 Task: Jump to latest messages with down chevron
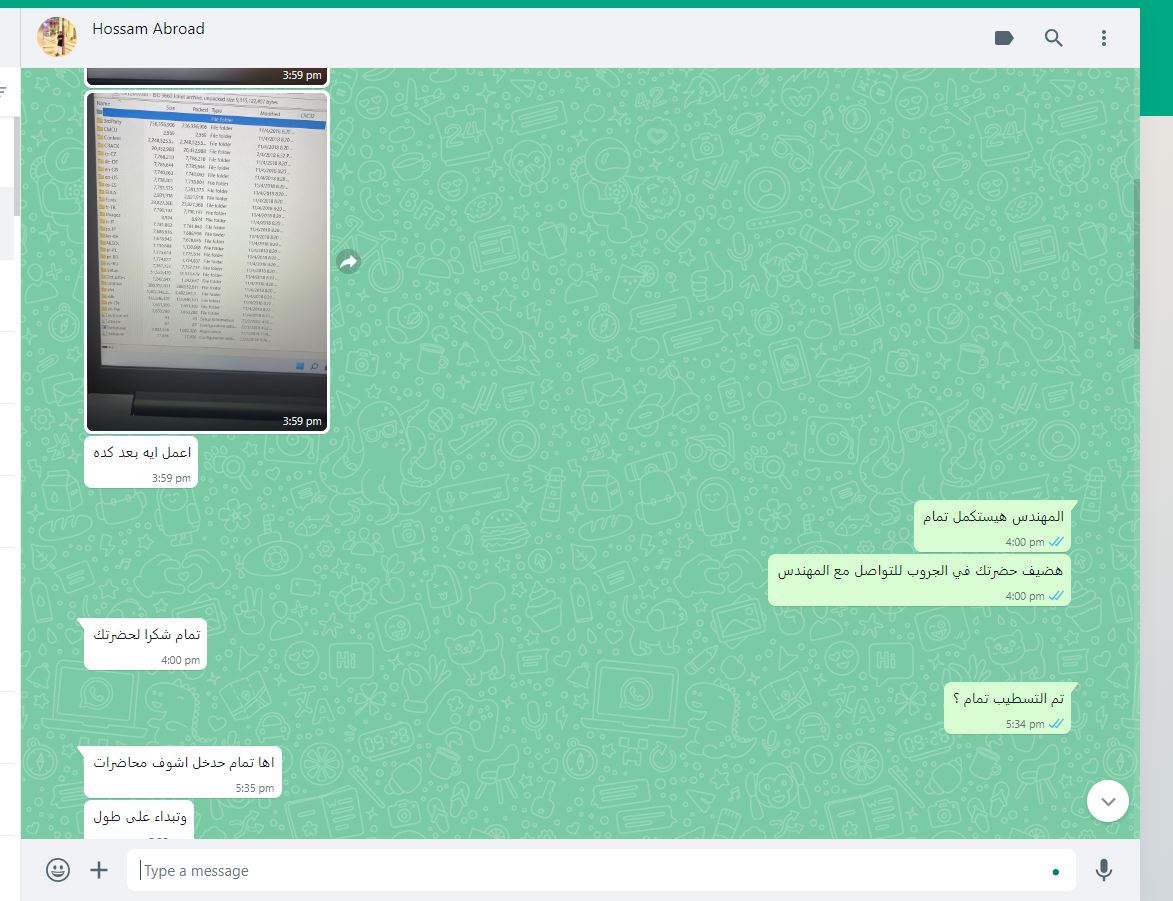(1108, 801)
